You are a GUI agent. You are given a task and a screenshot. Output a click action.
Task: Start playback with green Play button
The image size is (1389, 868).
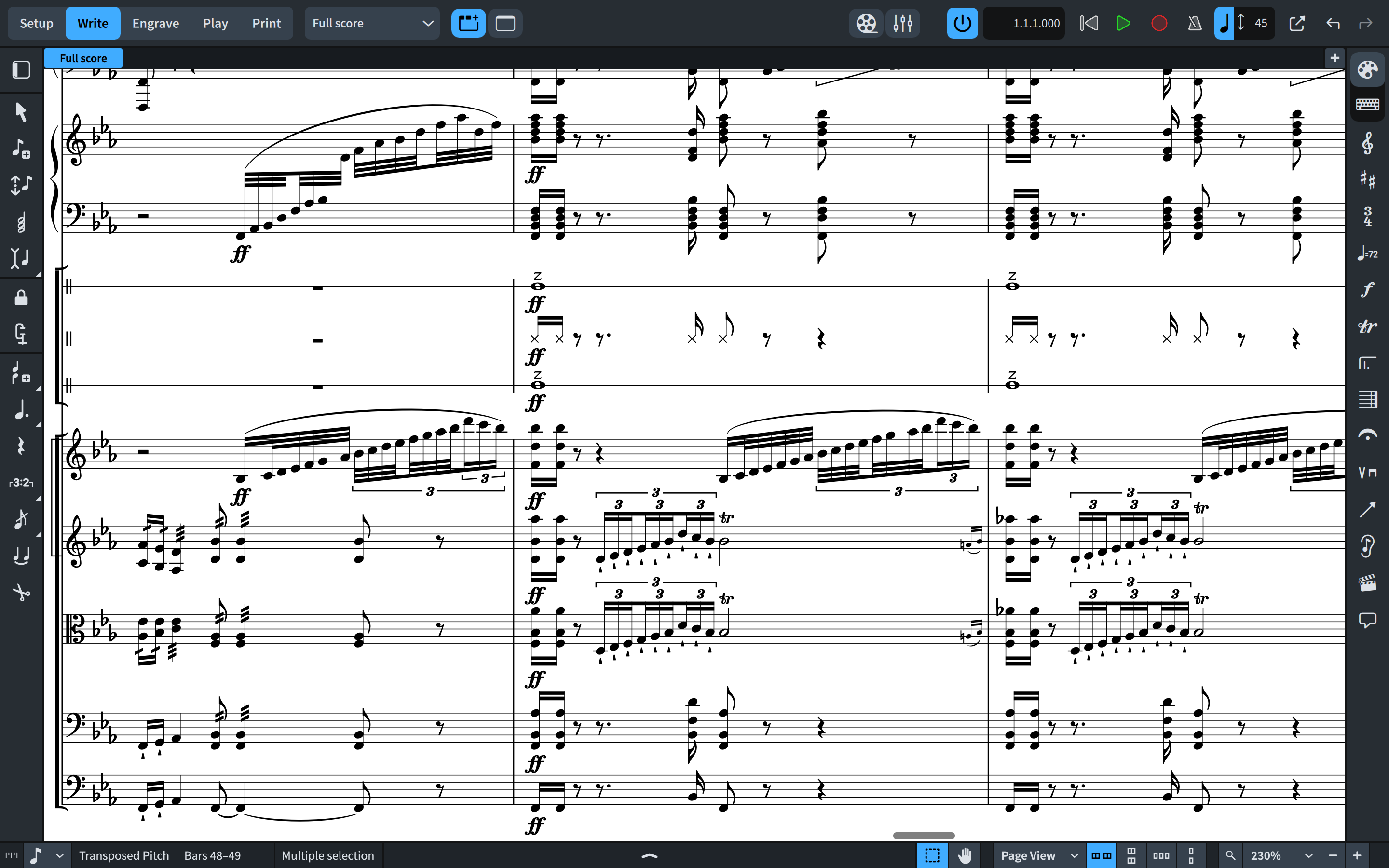(x=1123, y=24)
